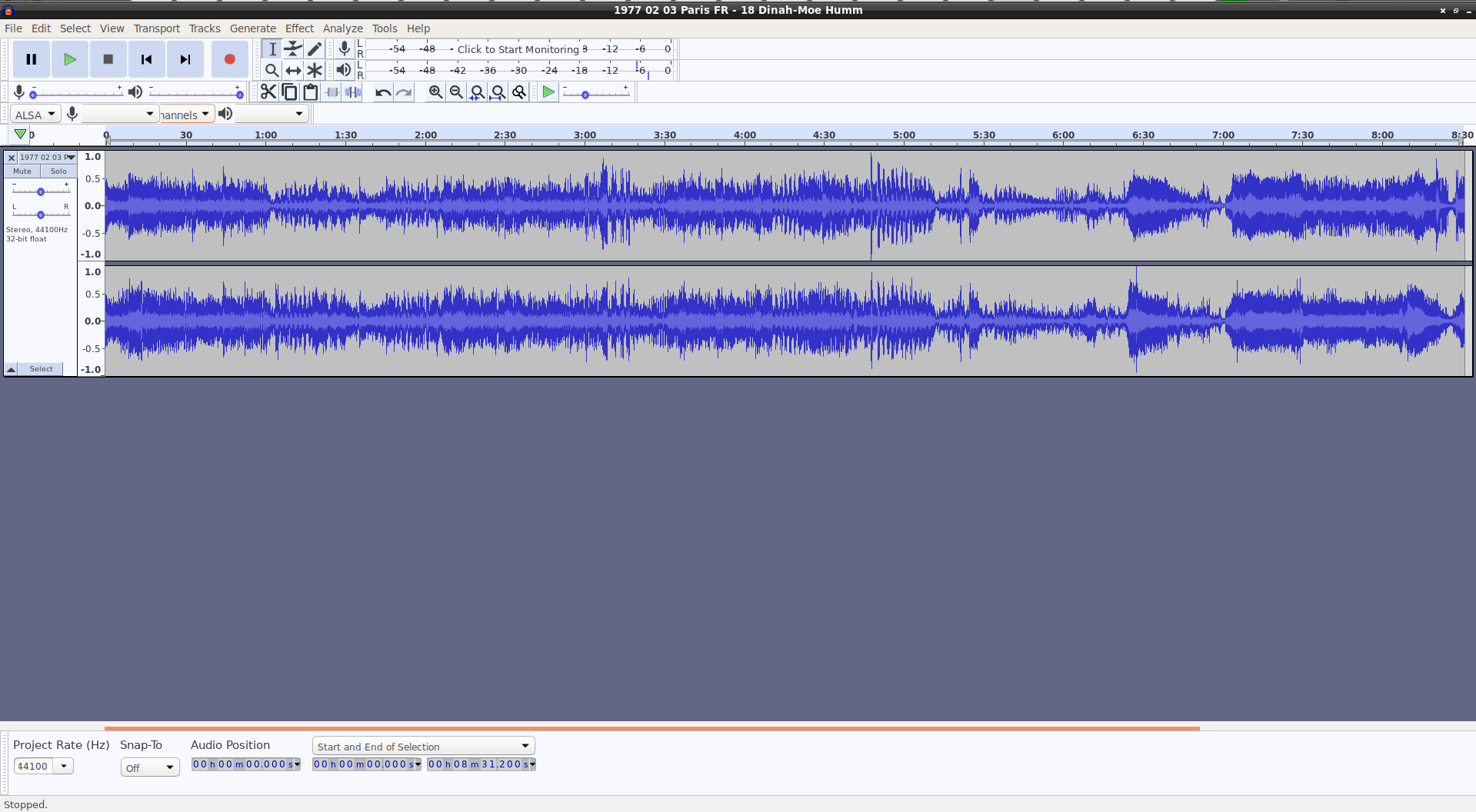
Task: Skip to the track start
Action: (x=147, y=59)
